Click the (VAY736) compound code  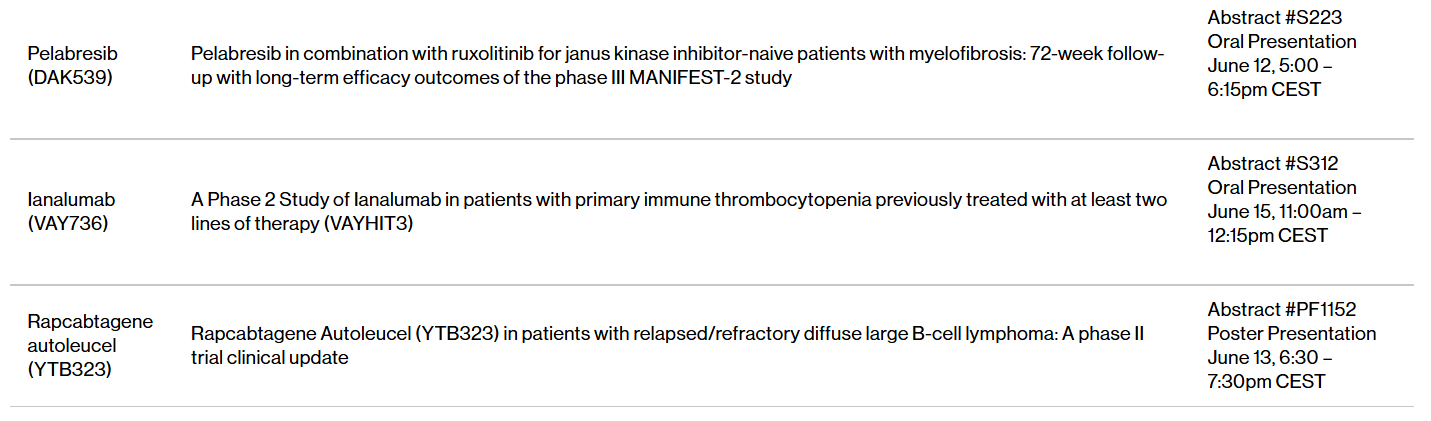coord(68,223)
